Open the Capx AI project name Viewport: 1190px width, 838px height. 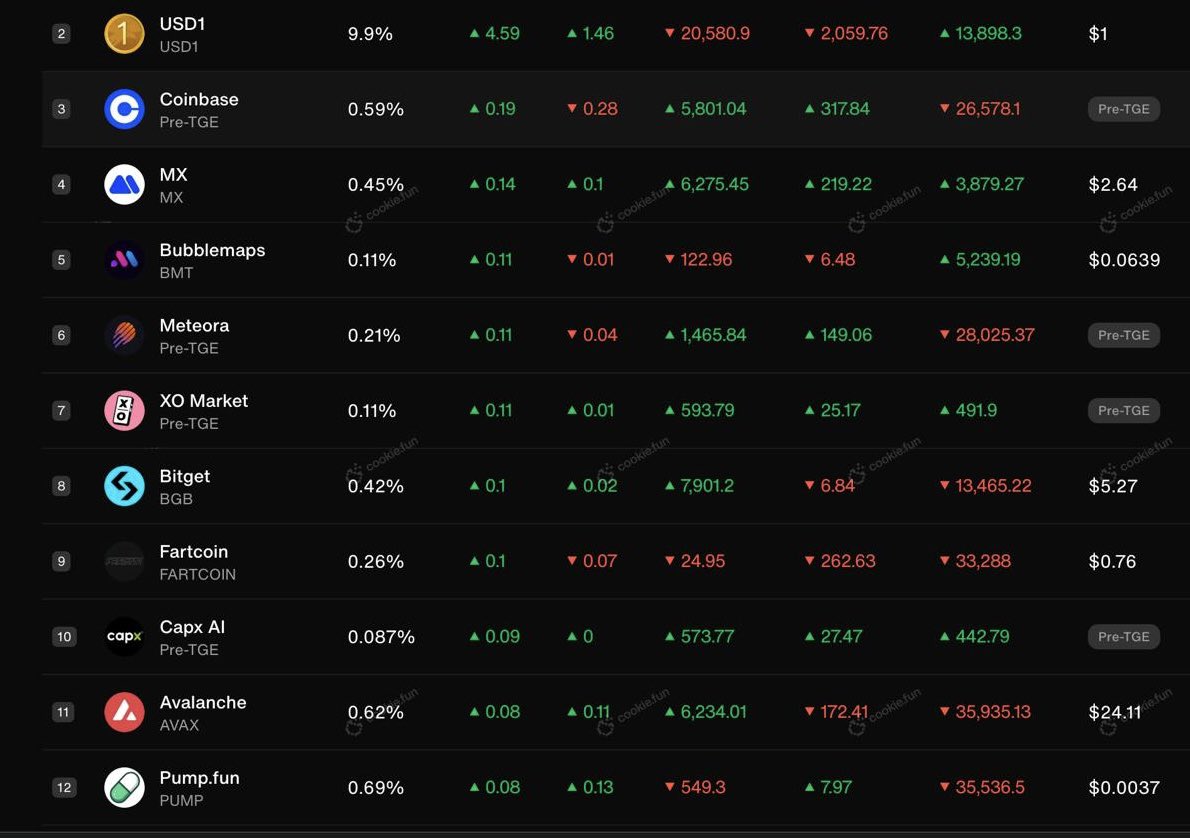click(192, 627)
